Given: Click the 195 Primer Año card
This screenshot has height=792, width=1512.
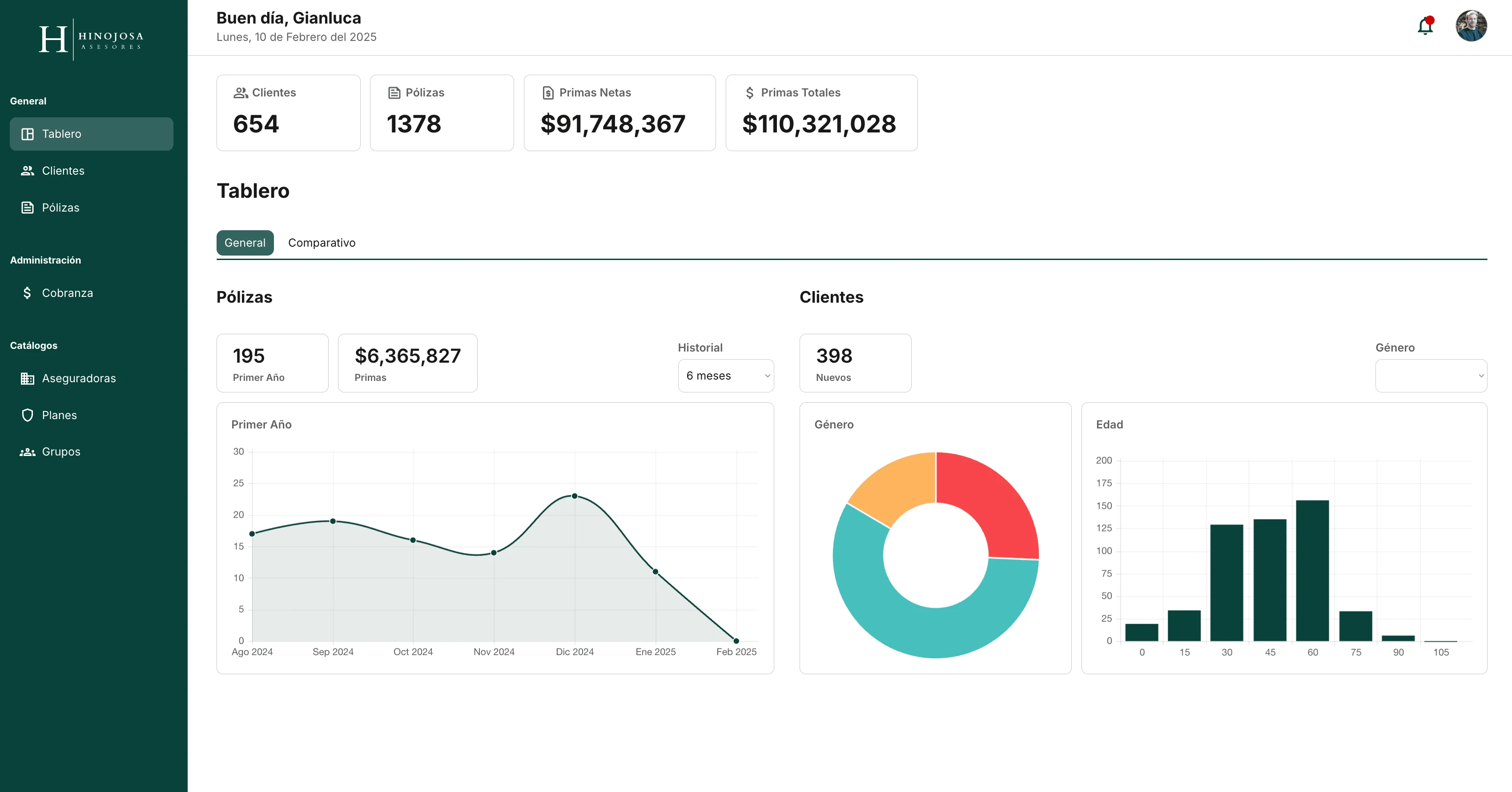Looking at the screenshot, I should click(x=272, y=363).
